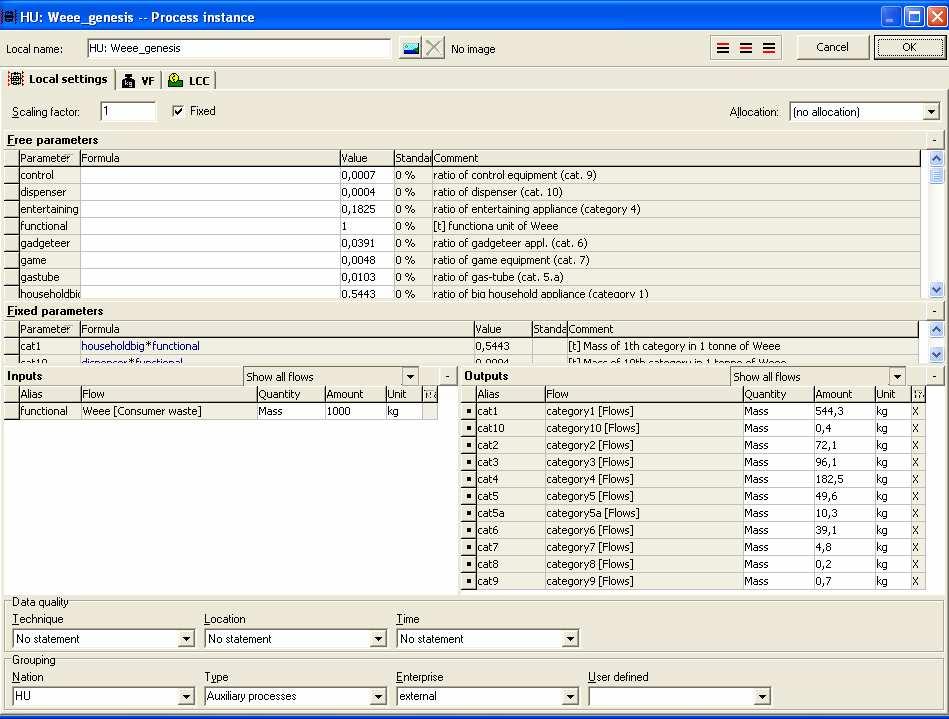Image resolution: width=949 pixels, height=719 pixels.
Task: Select the cat10 output row marker
Action: point(468,428)
